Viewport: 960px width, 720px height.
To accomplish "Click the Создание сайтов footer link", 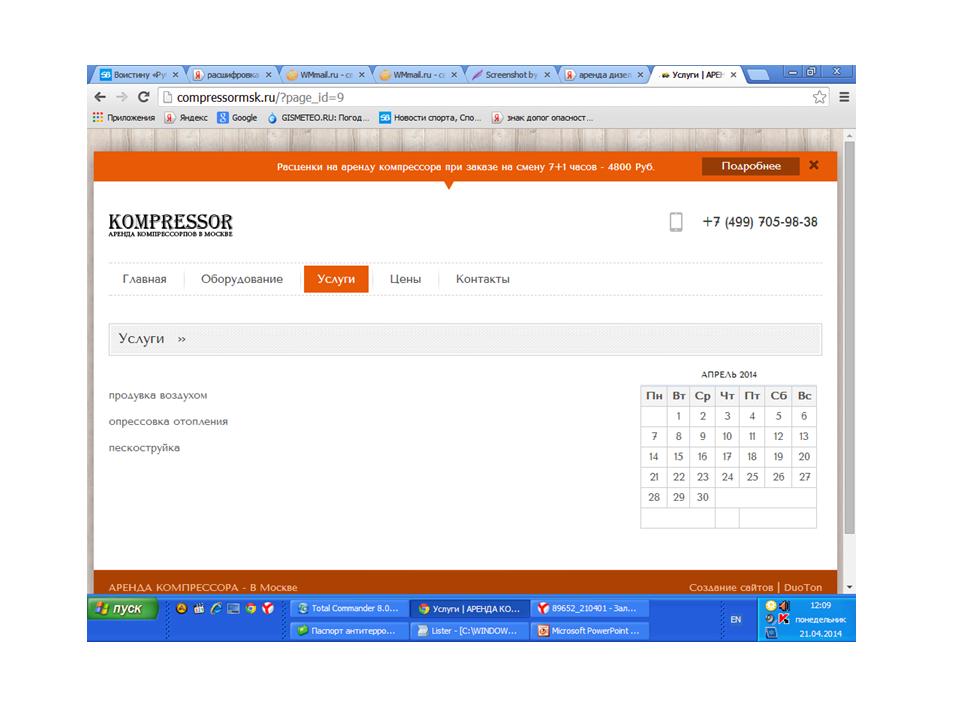I will (731, 587).
